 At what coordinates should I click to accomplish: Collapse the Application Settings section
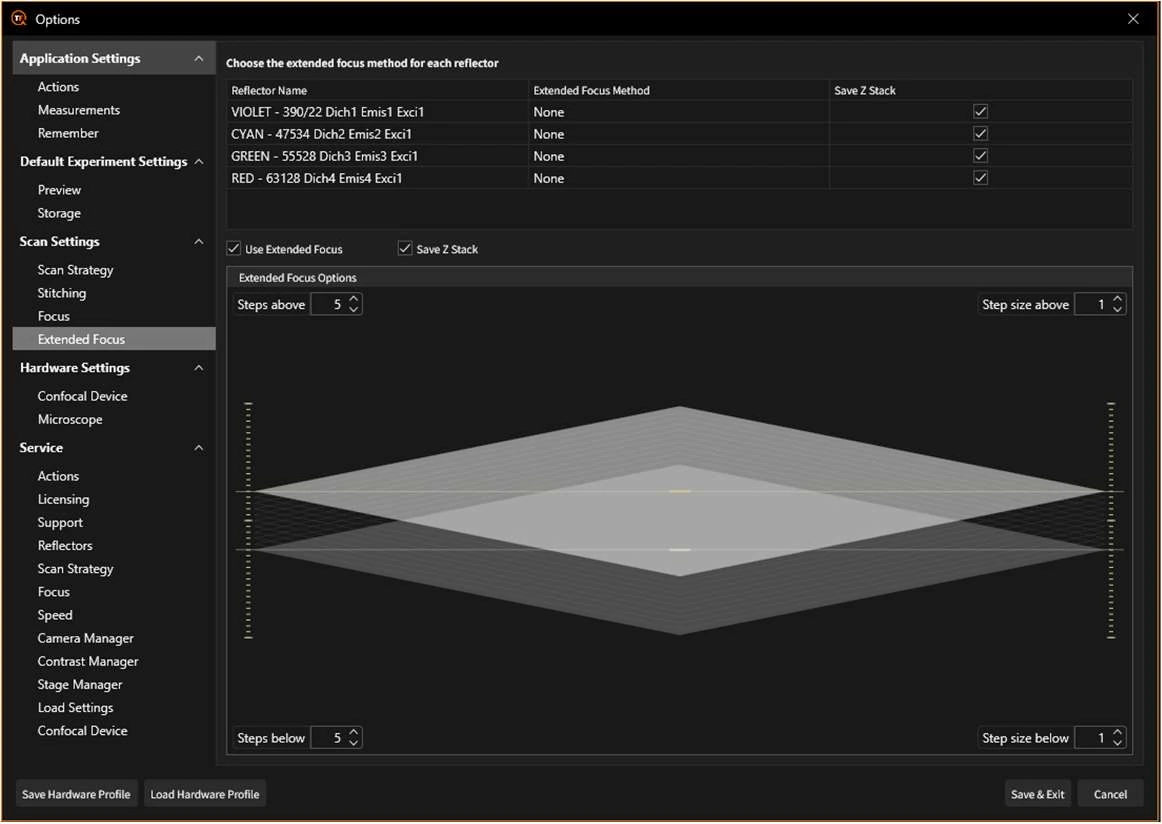coord(198,59)
